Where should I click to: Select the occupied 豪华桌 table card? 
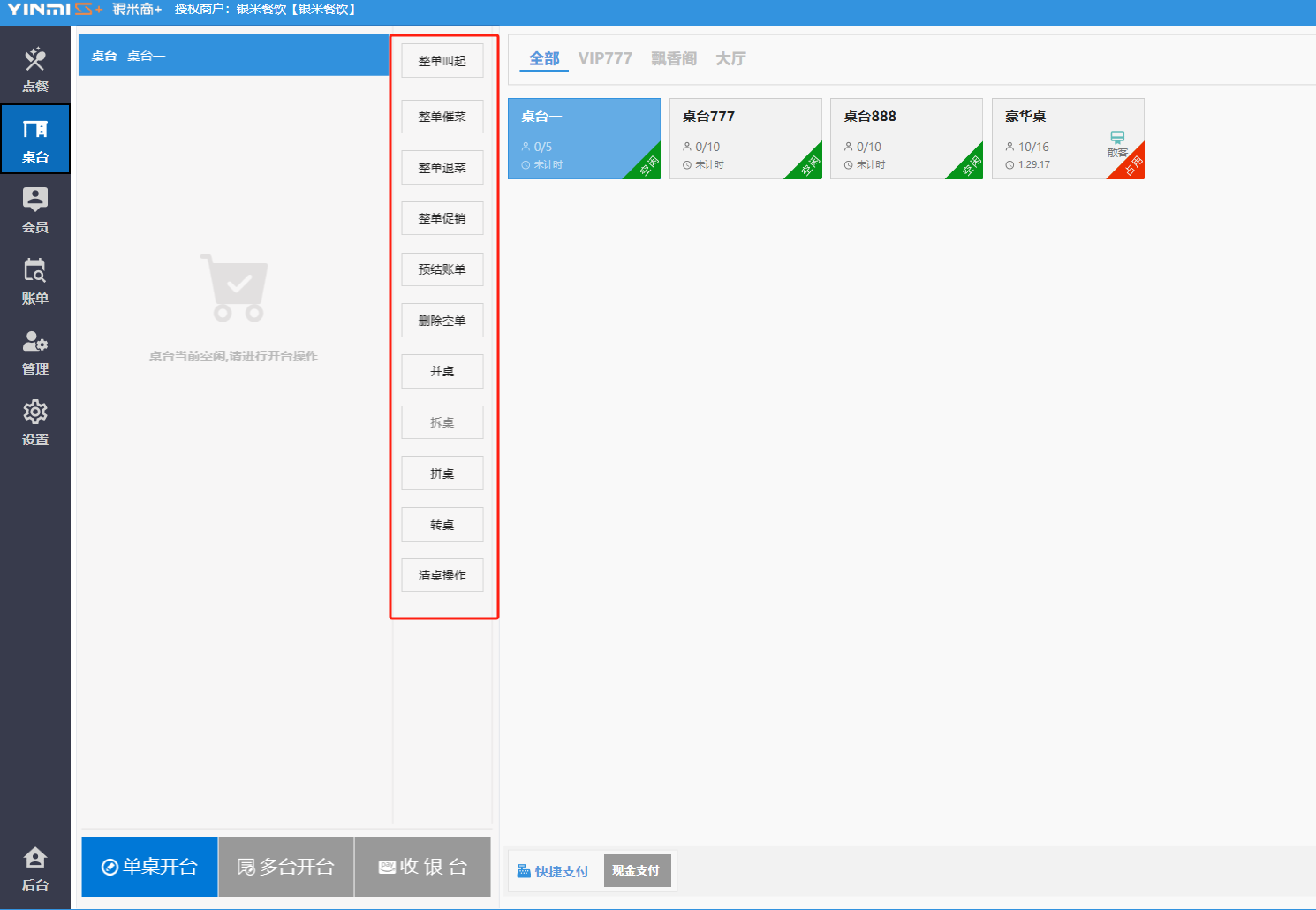[1067, 139]
